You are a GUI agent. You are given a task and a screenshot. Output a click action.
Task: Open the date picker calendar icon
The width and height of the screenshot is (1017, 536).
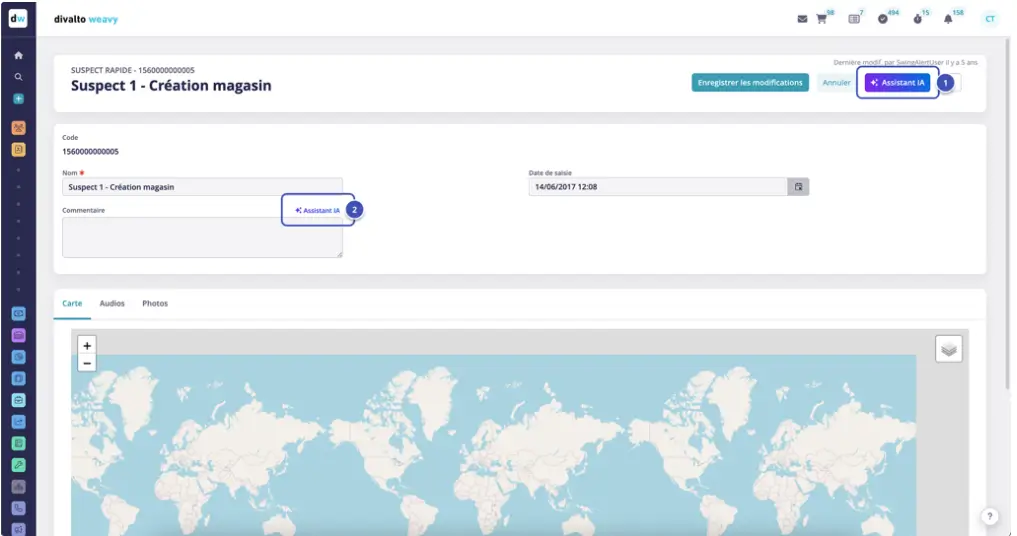tap(798, 187)
